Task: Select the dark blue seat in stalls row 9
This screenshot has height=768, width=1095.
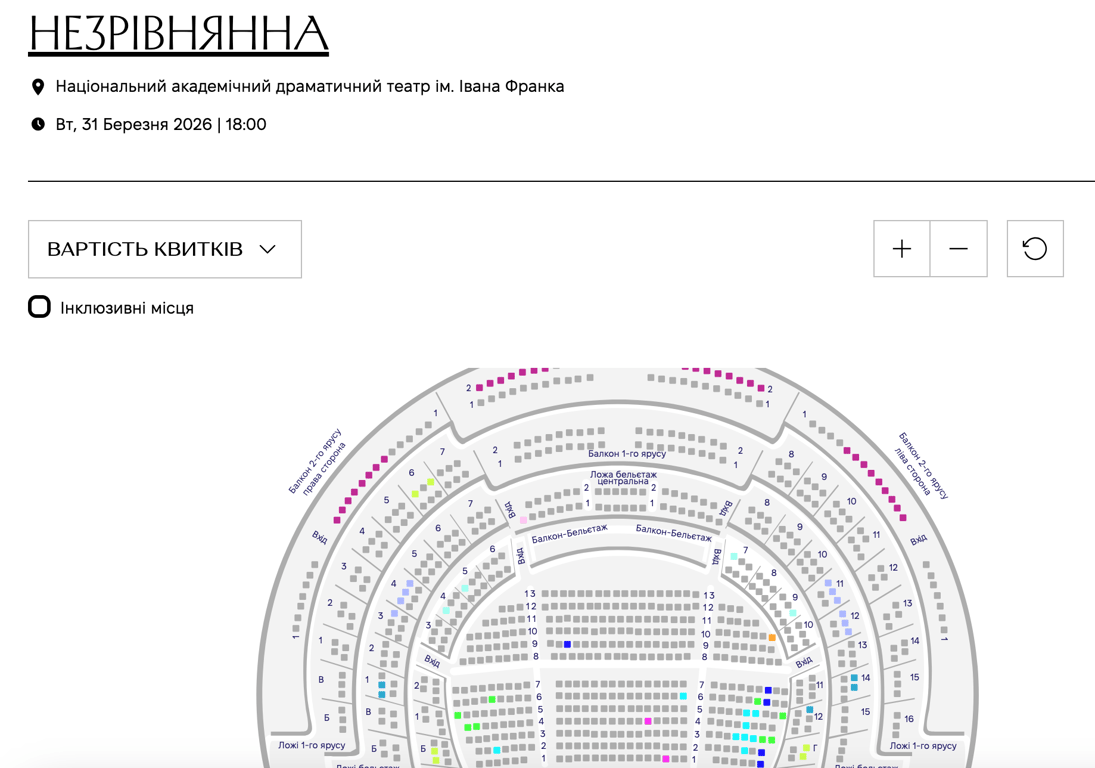Action: click(x=567, y=645)
